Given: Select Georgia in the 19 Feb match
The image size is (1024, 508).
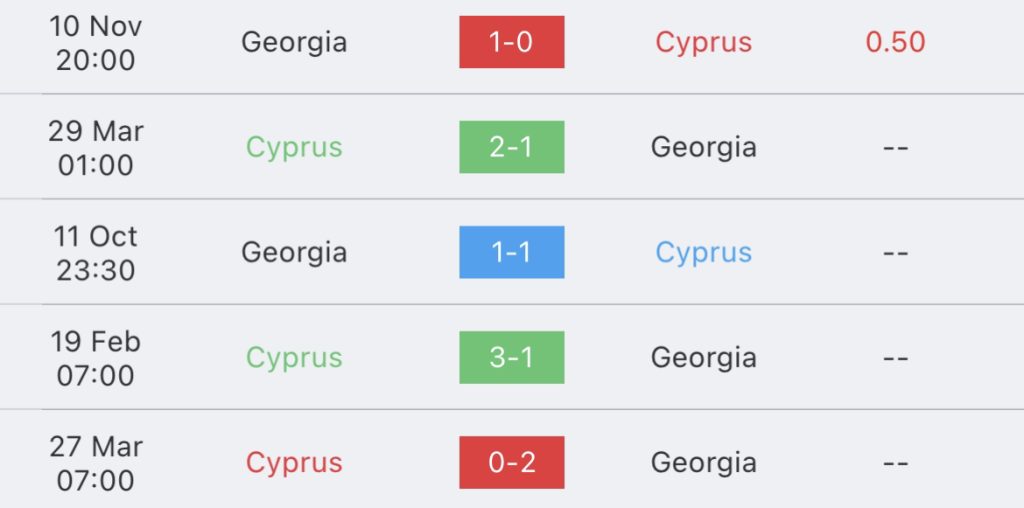Looking at the screenshot, I should pyautogui.click(x=703, y=358).
